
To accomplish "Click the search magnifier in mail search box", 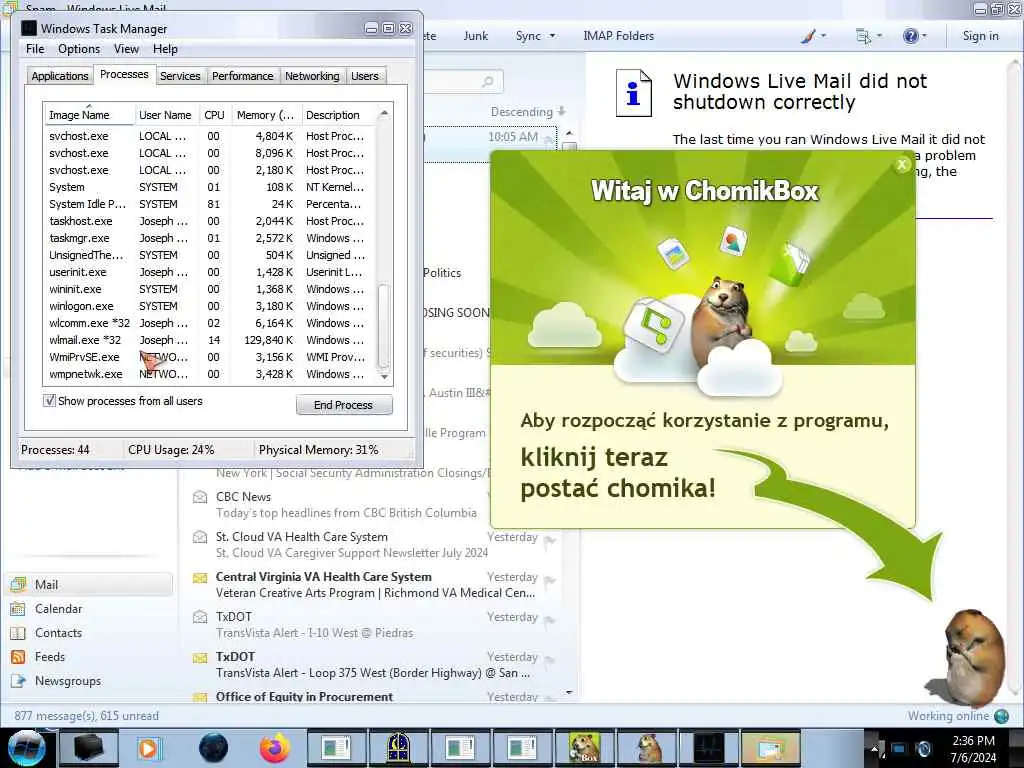I will 488,82.
